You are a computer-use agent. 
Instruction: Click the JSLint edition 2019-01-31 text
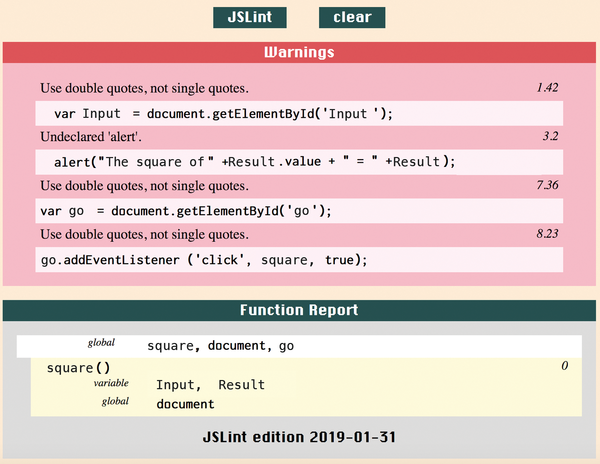pos(299,438)
